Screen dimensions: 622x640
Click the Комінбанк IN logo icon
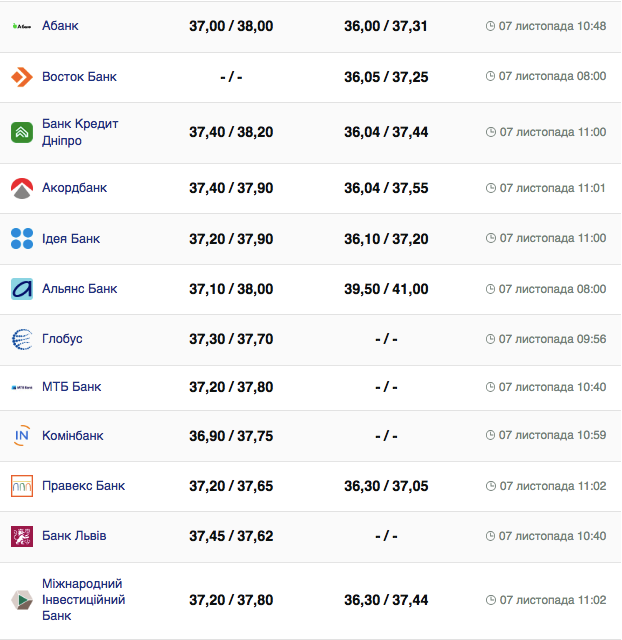coord(22,436)
